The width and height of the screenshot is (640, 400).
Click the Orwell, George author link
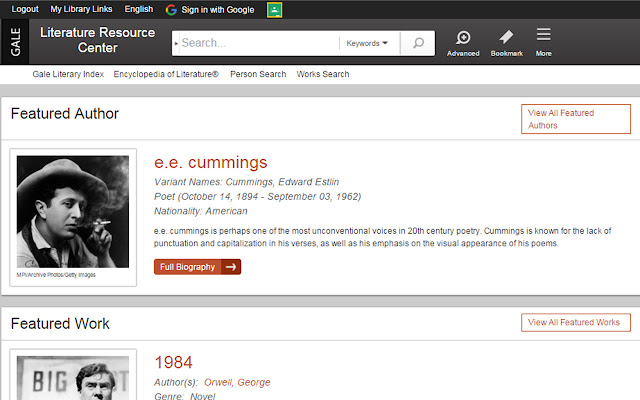coord(237,382)
